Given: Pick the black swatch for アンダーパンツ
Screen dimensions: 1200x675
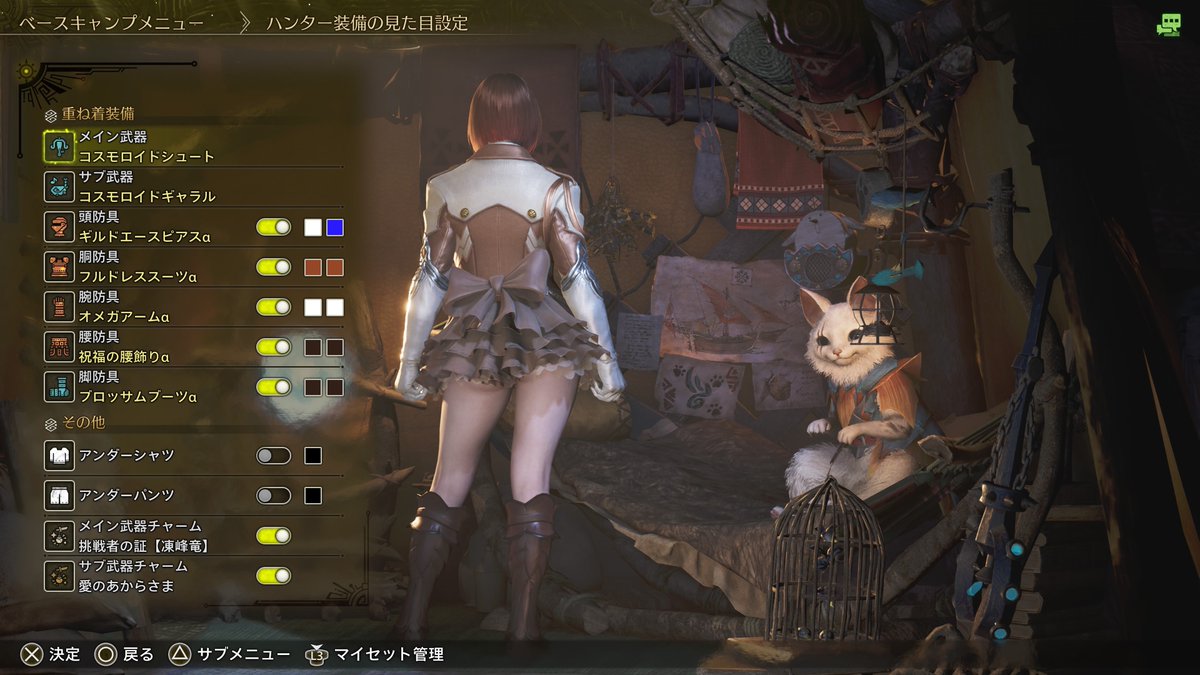Looking at the screenshot, I should [x=313, y=496].
